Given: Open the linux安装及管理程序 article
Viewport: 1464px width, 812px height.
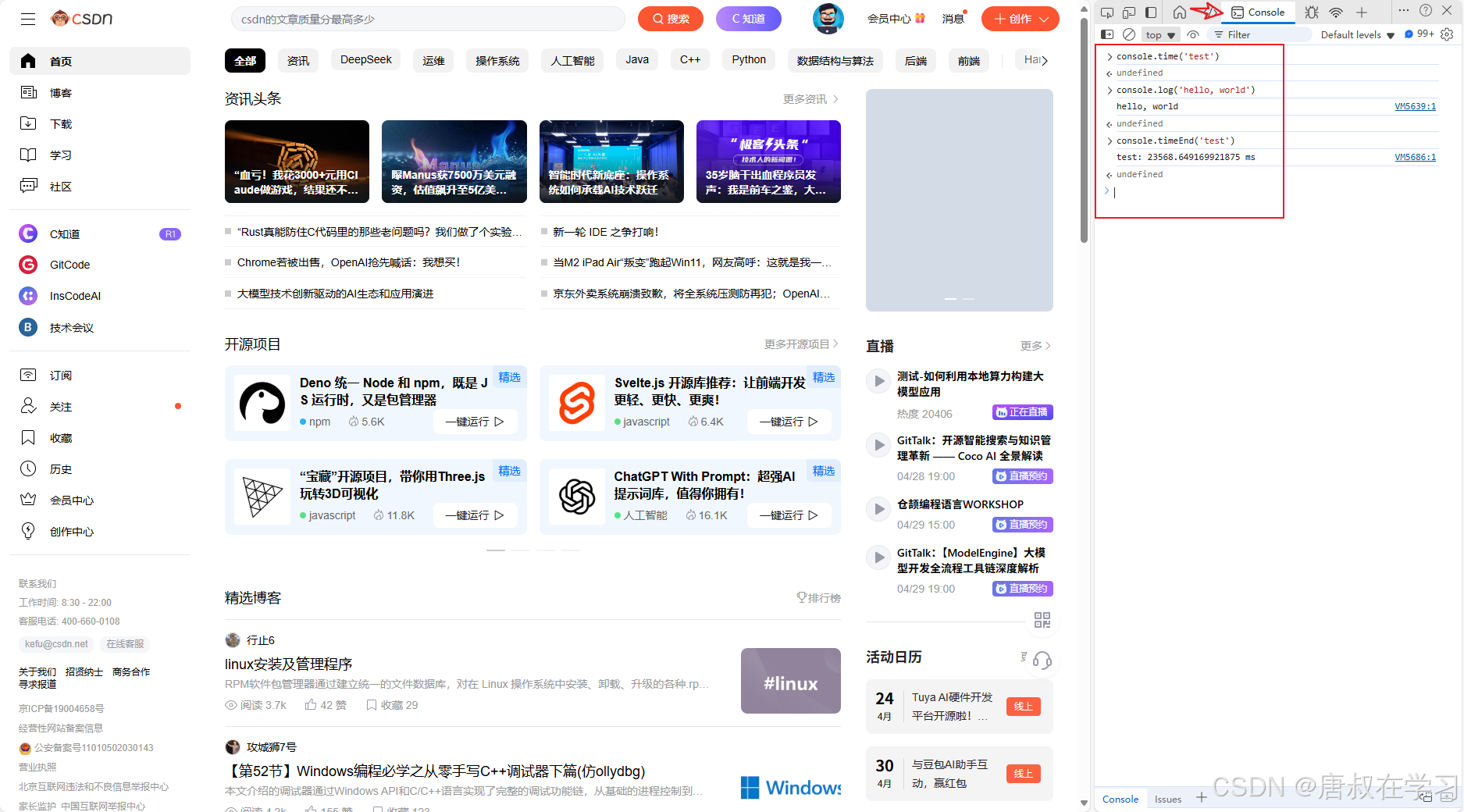Looking at the screenshot, I should pyautogui.click(x=288, y=664).
